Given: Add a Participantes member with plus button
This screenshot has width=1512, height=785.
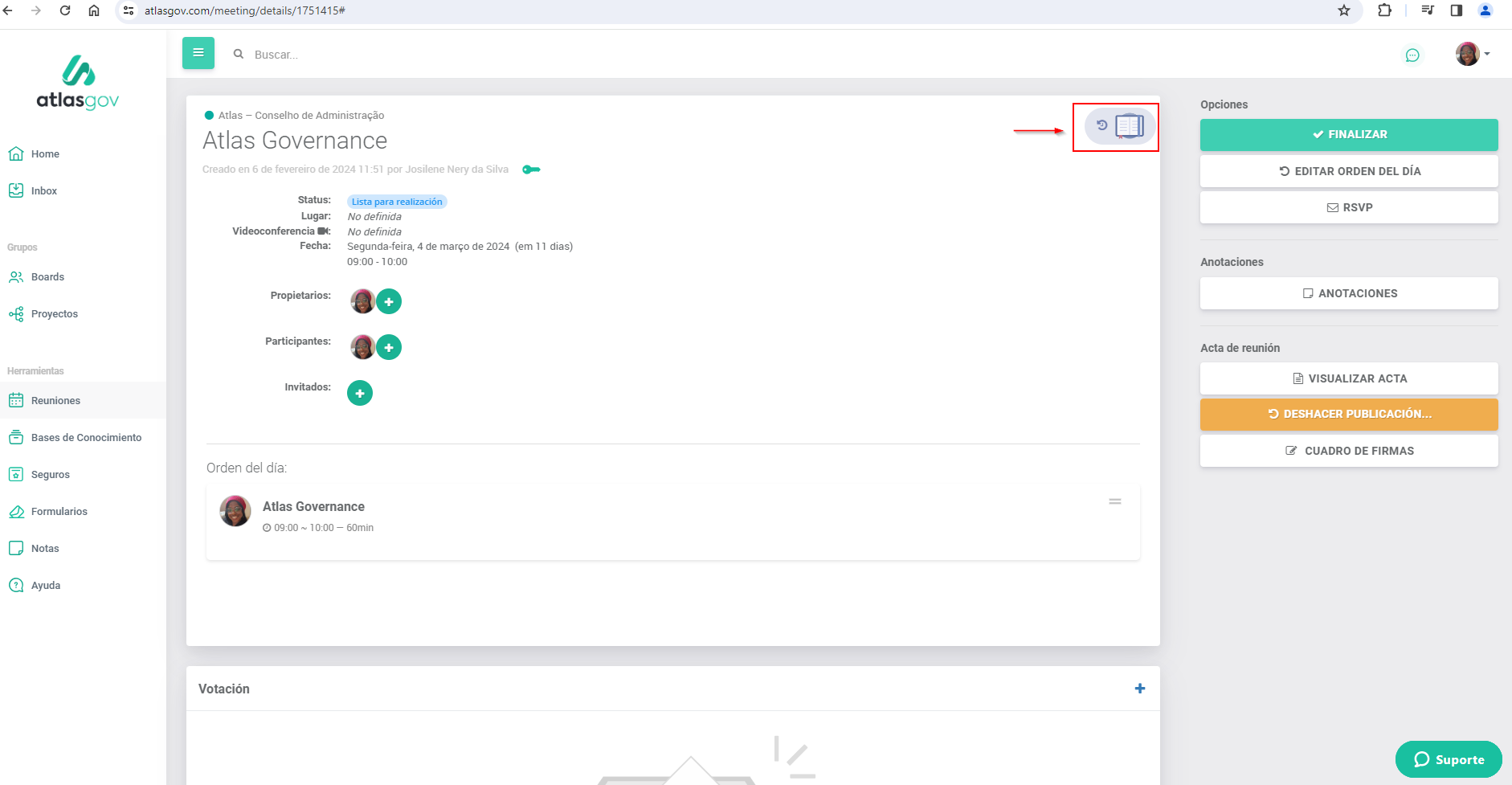Looking at the screenshot, I should pos(389,347).
